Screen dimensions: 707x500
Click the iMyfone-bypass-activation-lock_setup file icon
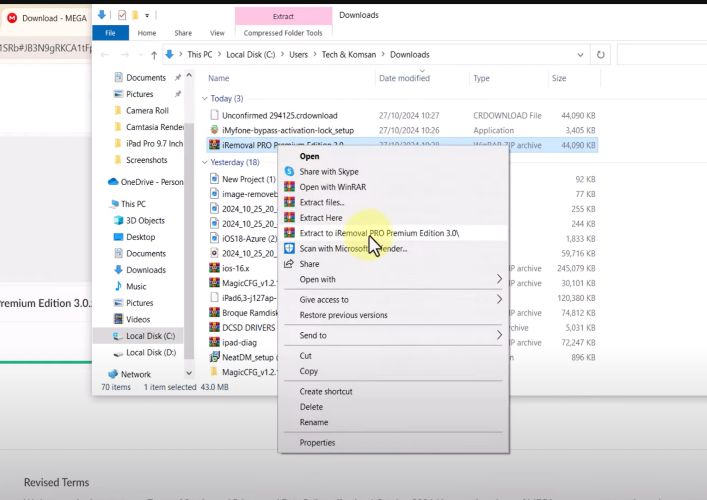[x=214, y=130]
